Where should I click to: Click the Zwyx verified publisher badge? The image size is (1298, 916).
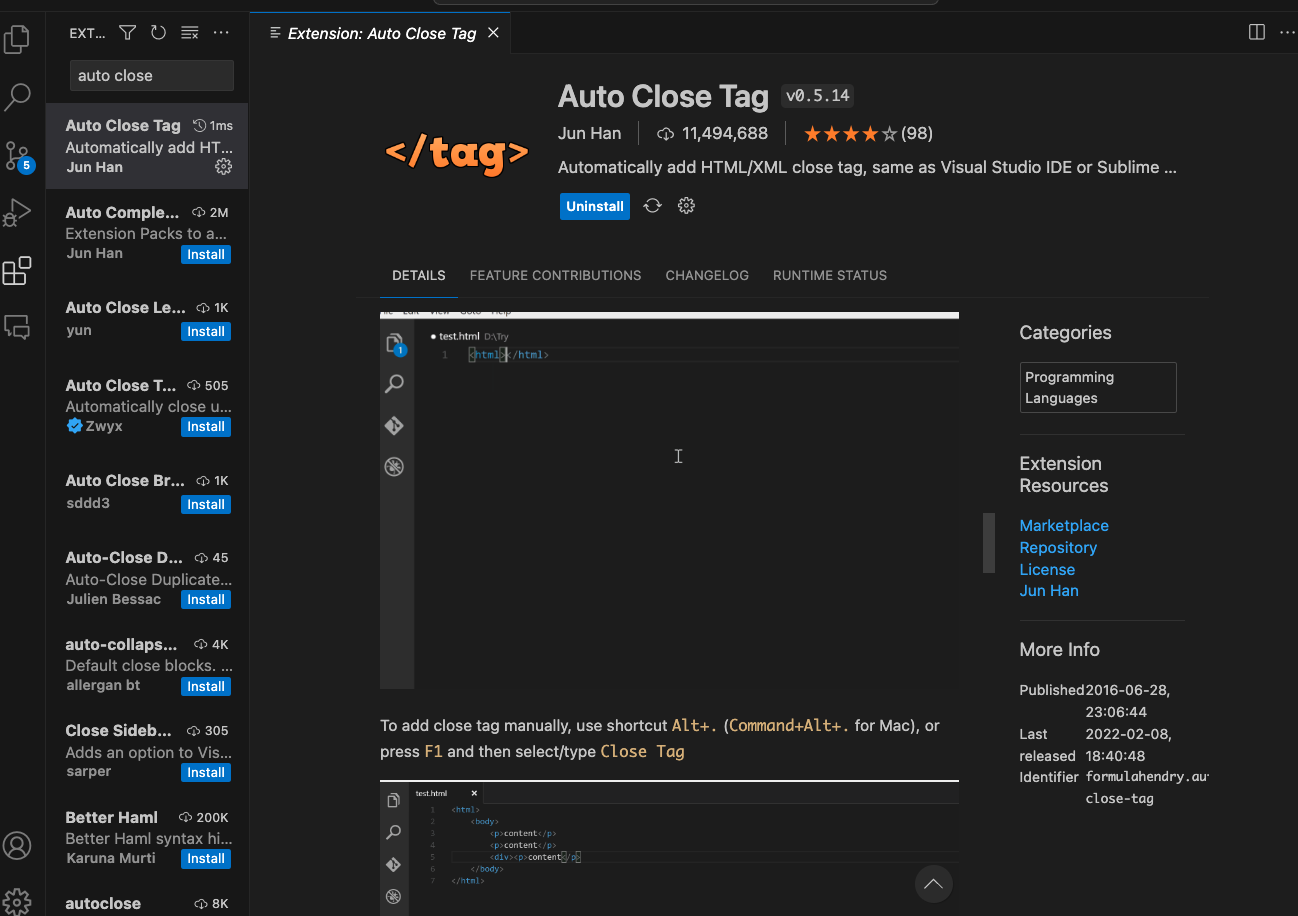pos(74,426)
